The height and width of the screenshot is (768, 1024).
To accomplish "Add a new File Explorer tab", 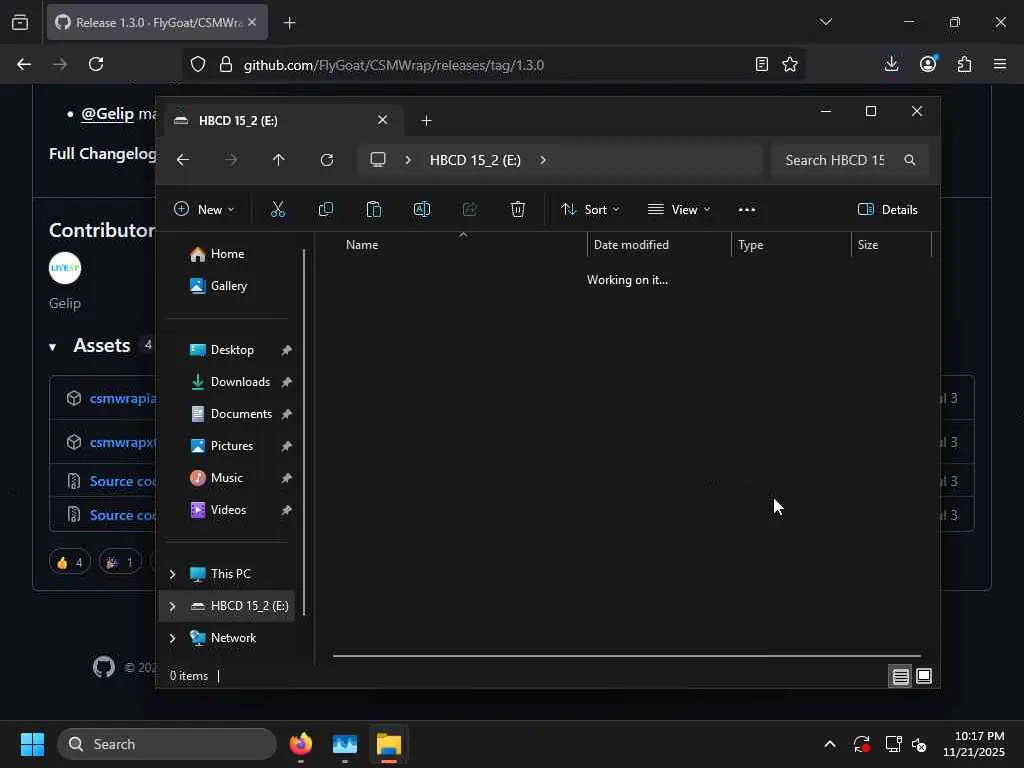I will [426, 120].
